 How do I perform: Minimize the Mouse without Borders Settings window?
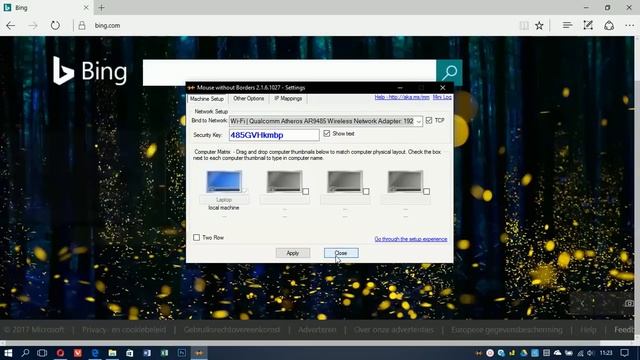[x=400, y=88]
